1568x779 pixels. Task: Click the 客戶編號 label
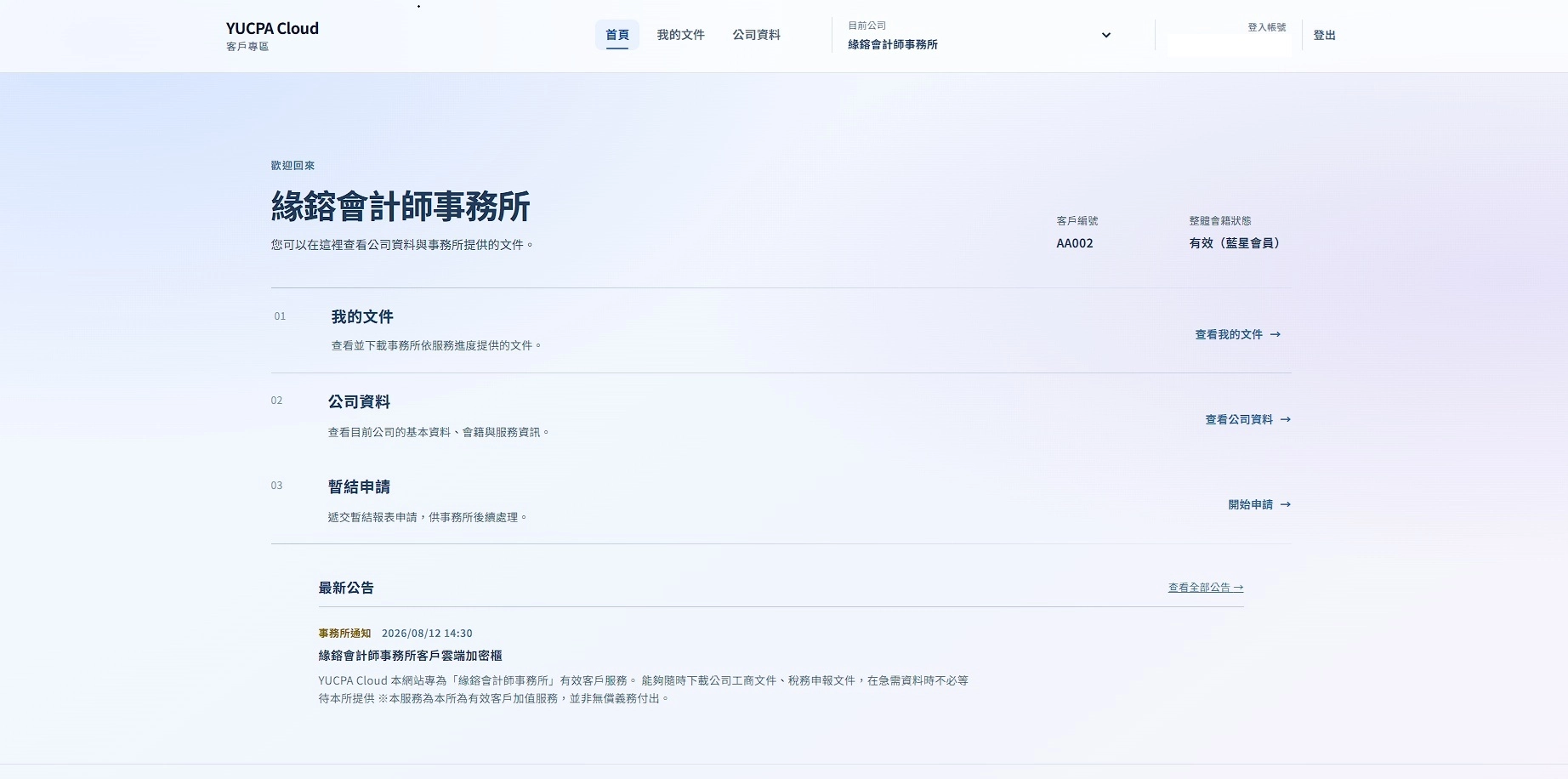pyautogui.click(x=1077, y=221)
